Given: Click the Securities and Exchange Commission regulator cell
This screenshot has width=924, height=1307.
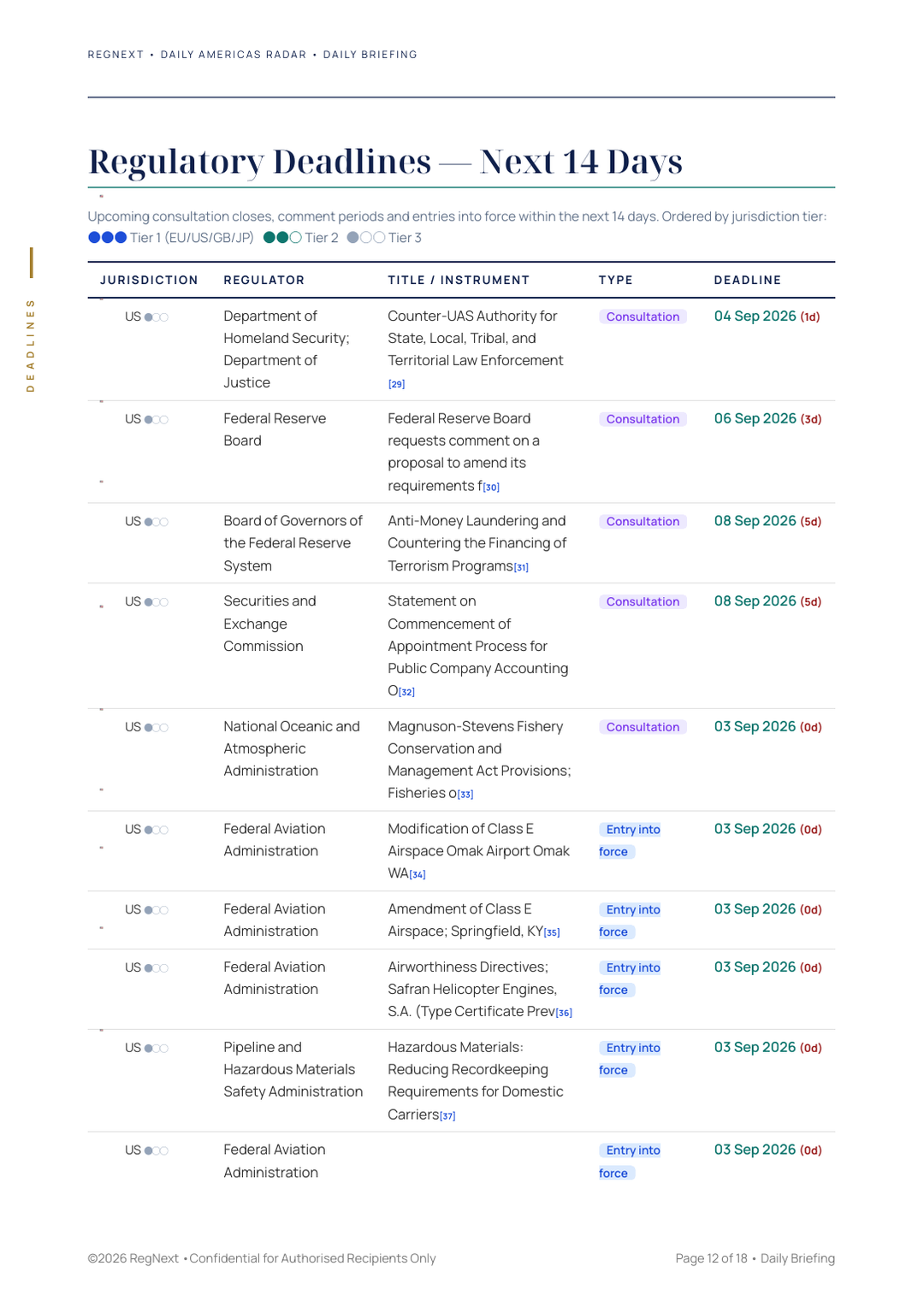Looking at the screenshot, I should (x=269, y=624).
